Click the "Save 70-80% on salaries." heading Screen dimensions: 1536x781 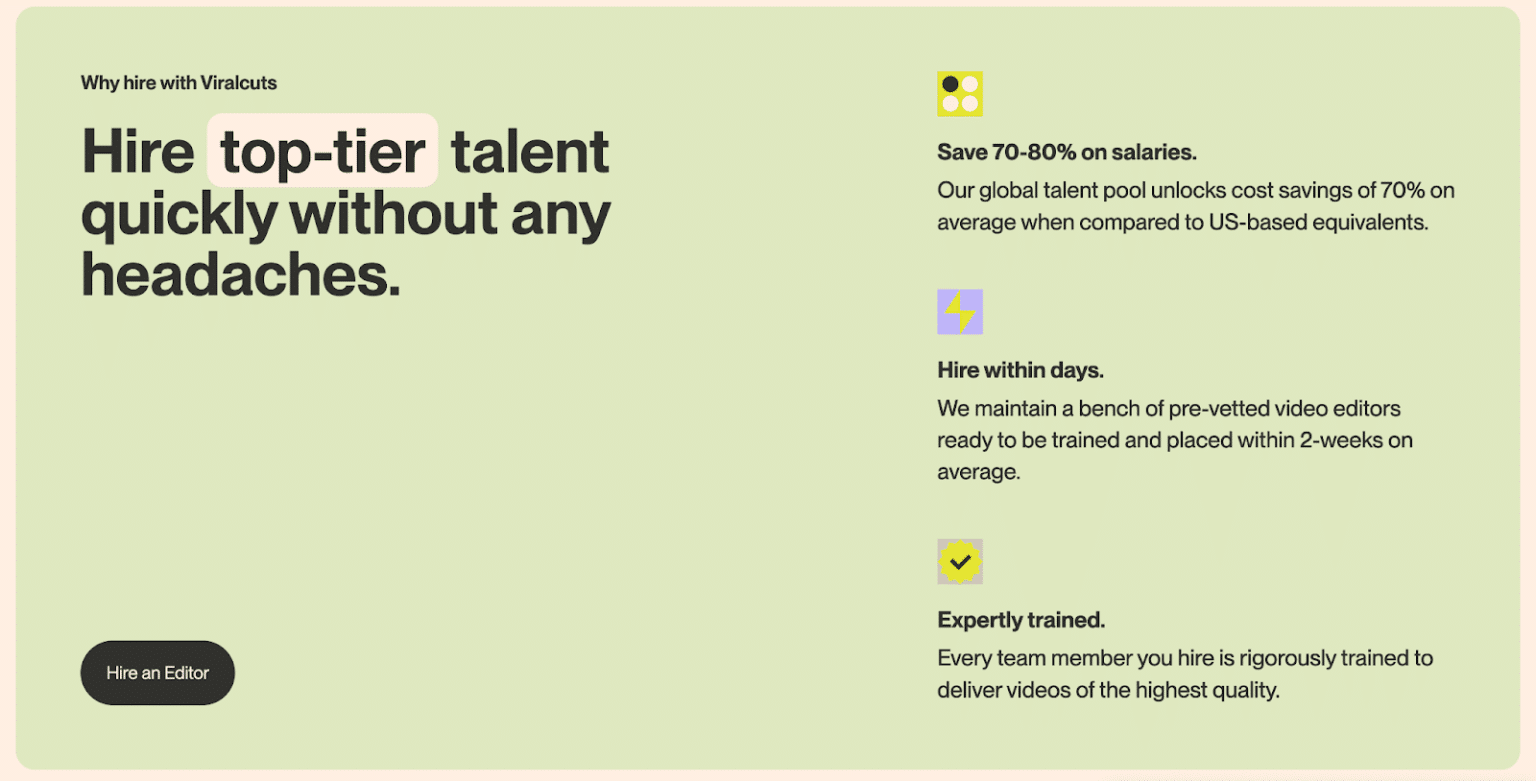(x=1067, y=153)
